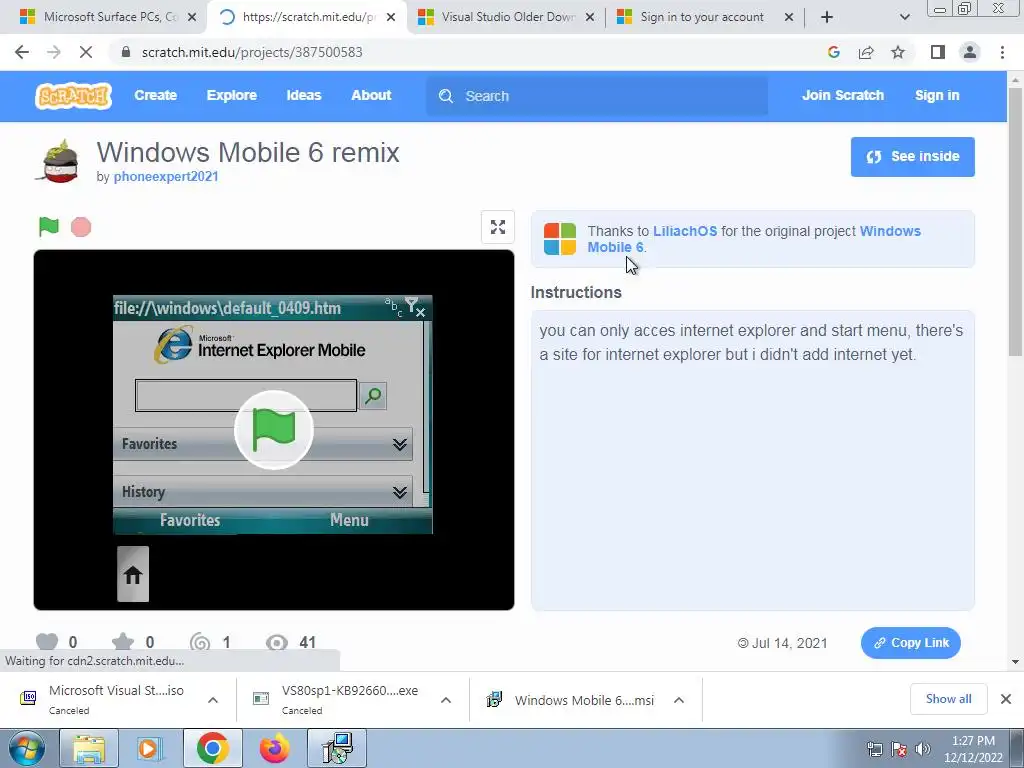The width and height of the screenshot is (1024, 768).
Task: Click See inside button
Action: (912, 157)
